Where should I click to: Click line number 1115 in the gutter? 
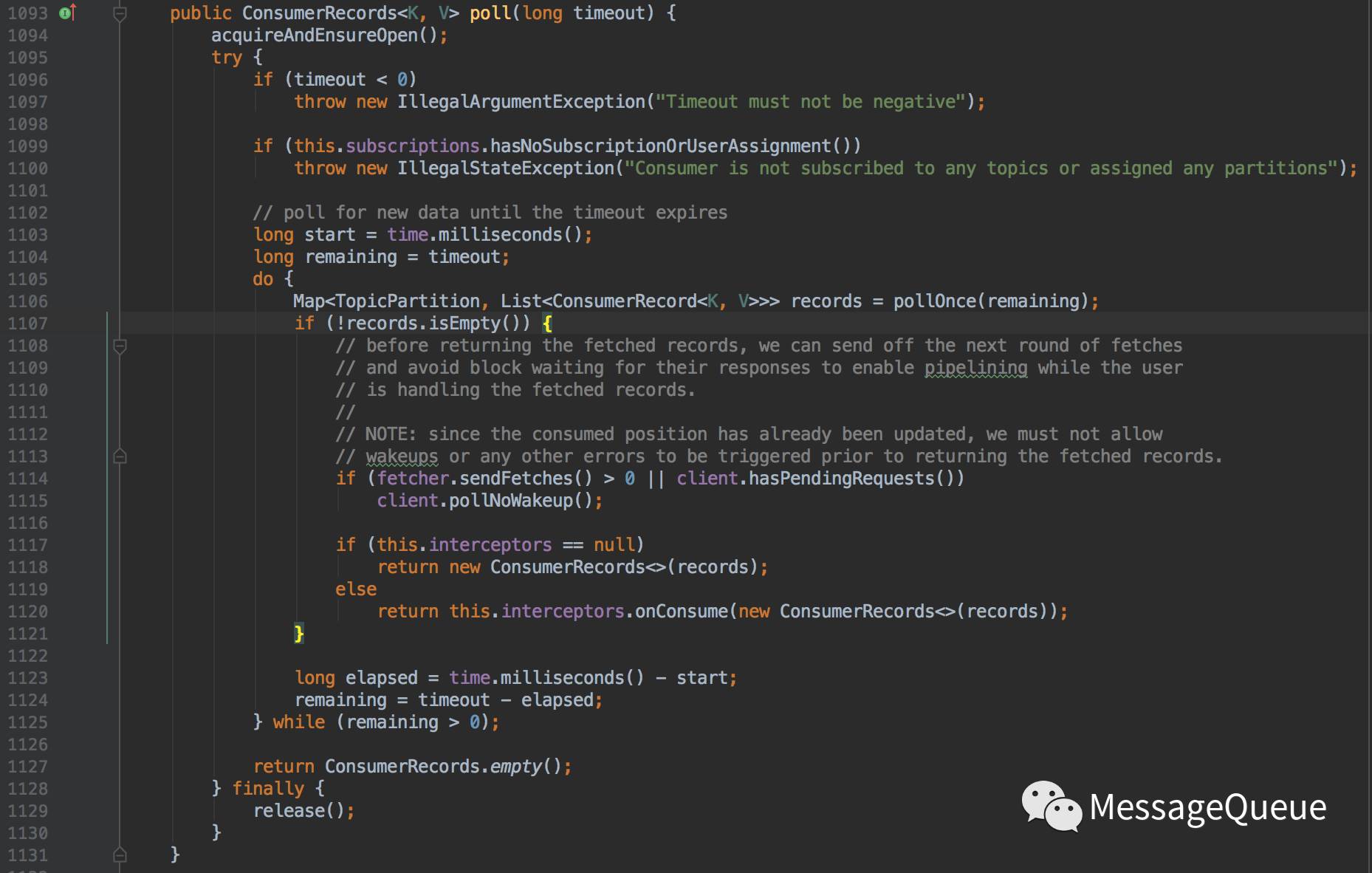click(27, 501)
